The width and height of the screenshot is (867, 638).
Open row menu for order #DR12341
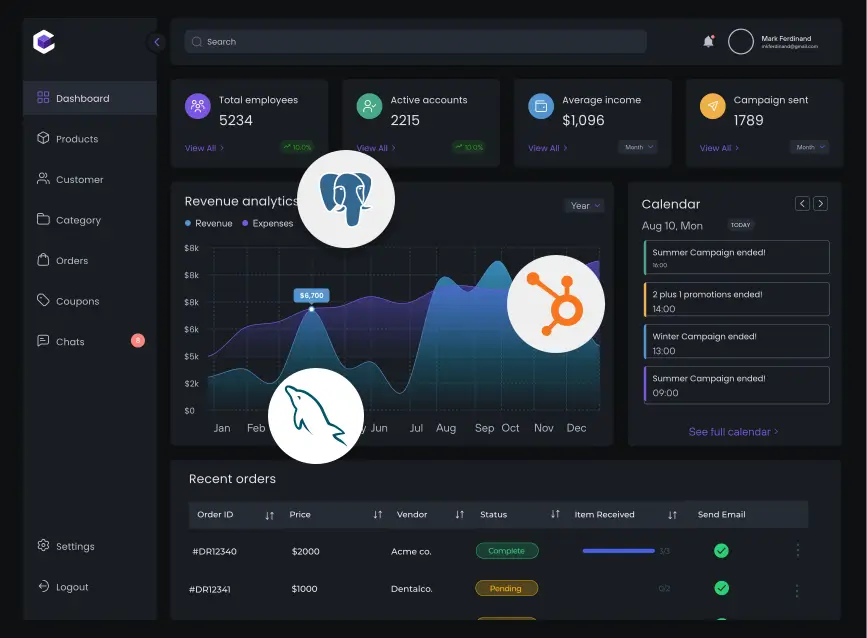point(797,590)
